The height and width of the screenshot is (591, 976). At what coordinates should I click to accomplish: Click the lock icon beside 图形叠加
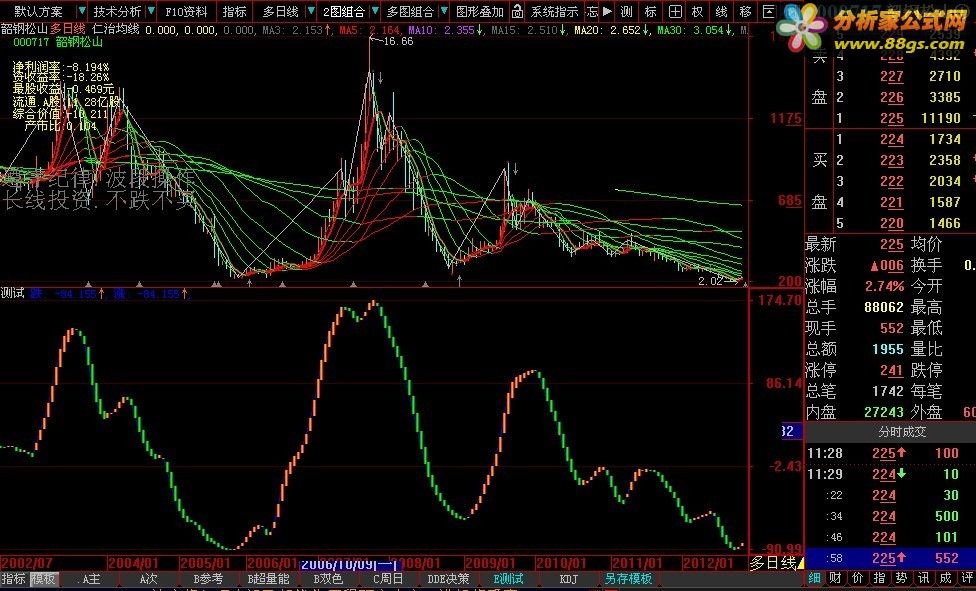pos(518,11)
